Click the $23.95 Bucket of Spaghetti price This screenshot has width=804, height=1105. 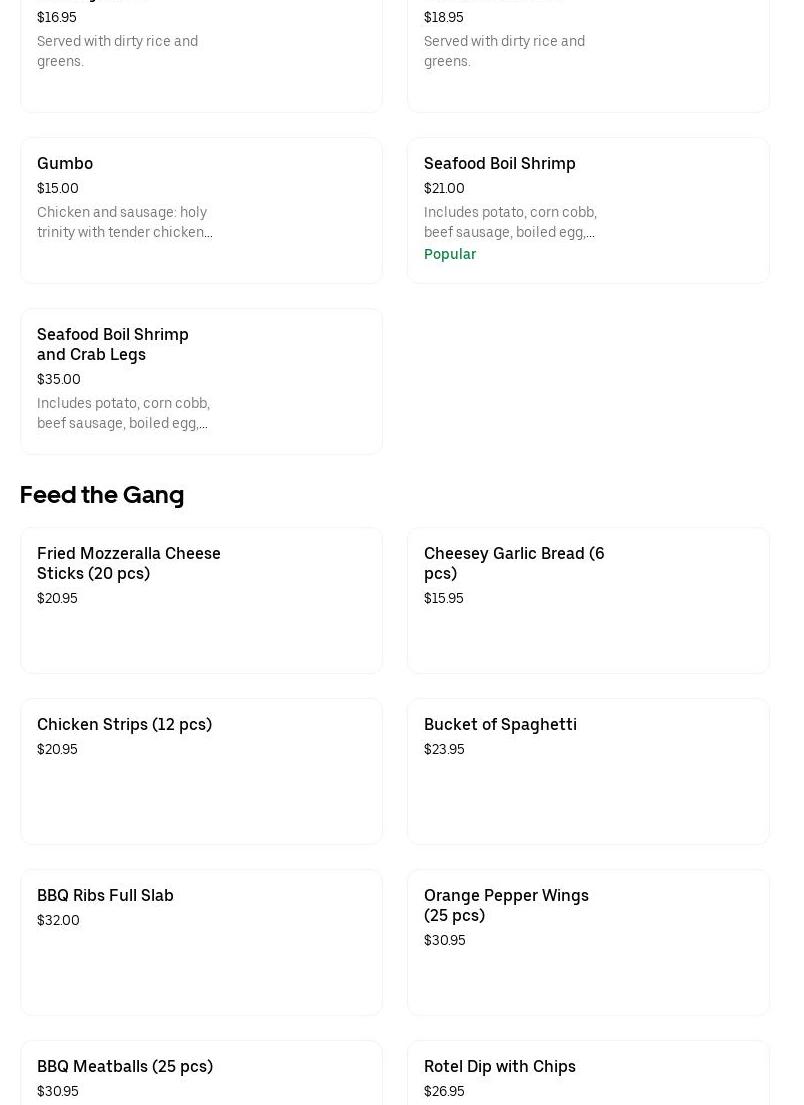coord(444,749)
